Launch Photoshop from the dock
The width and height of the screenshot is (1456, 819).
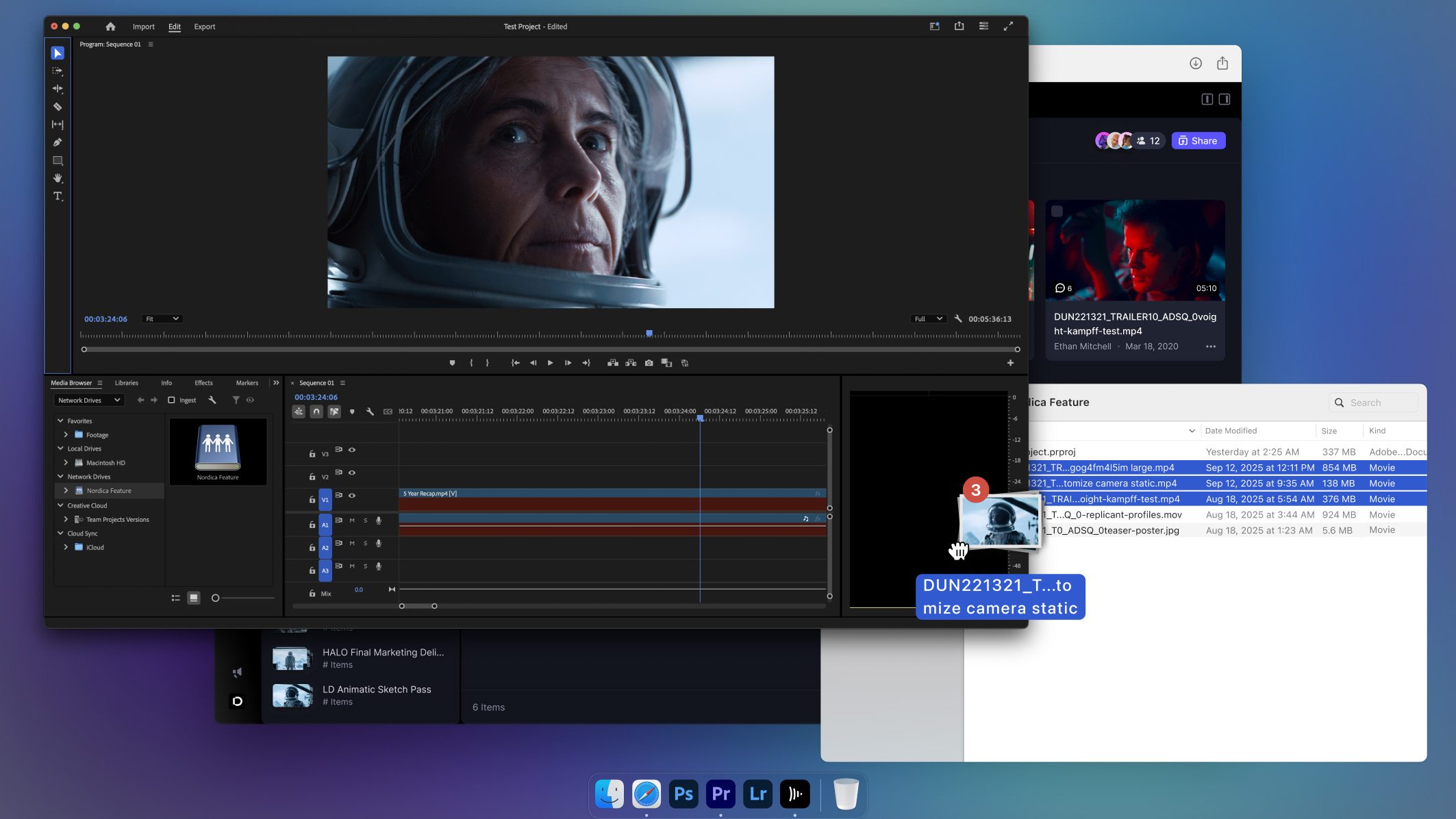pyautogui.click(x=683, y=794)
